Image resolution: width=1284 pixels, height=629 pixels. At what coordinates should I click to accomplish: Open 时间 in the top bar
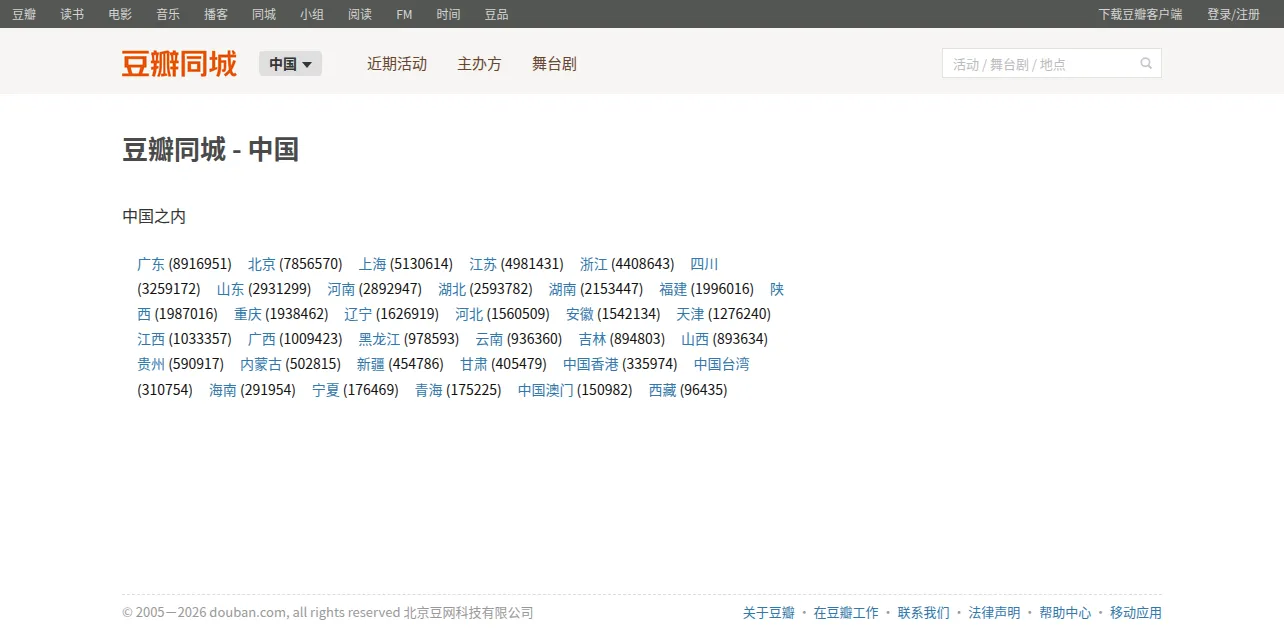pyautogui.click(x=448, y=14)
